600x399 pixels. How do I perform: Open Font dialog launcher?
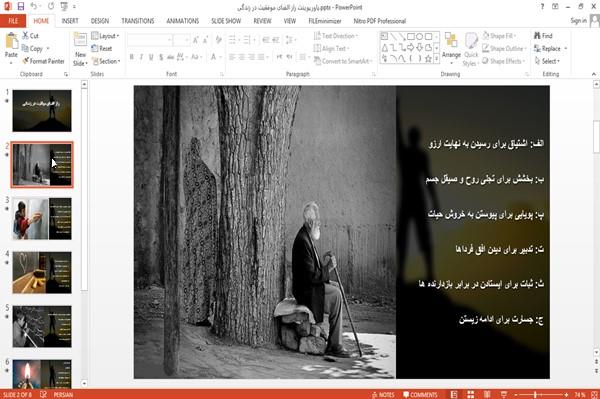(x=222, y=74)
